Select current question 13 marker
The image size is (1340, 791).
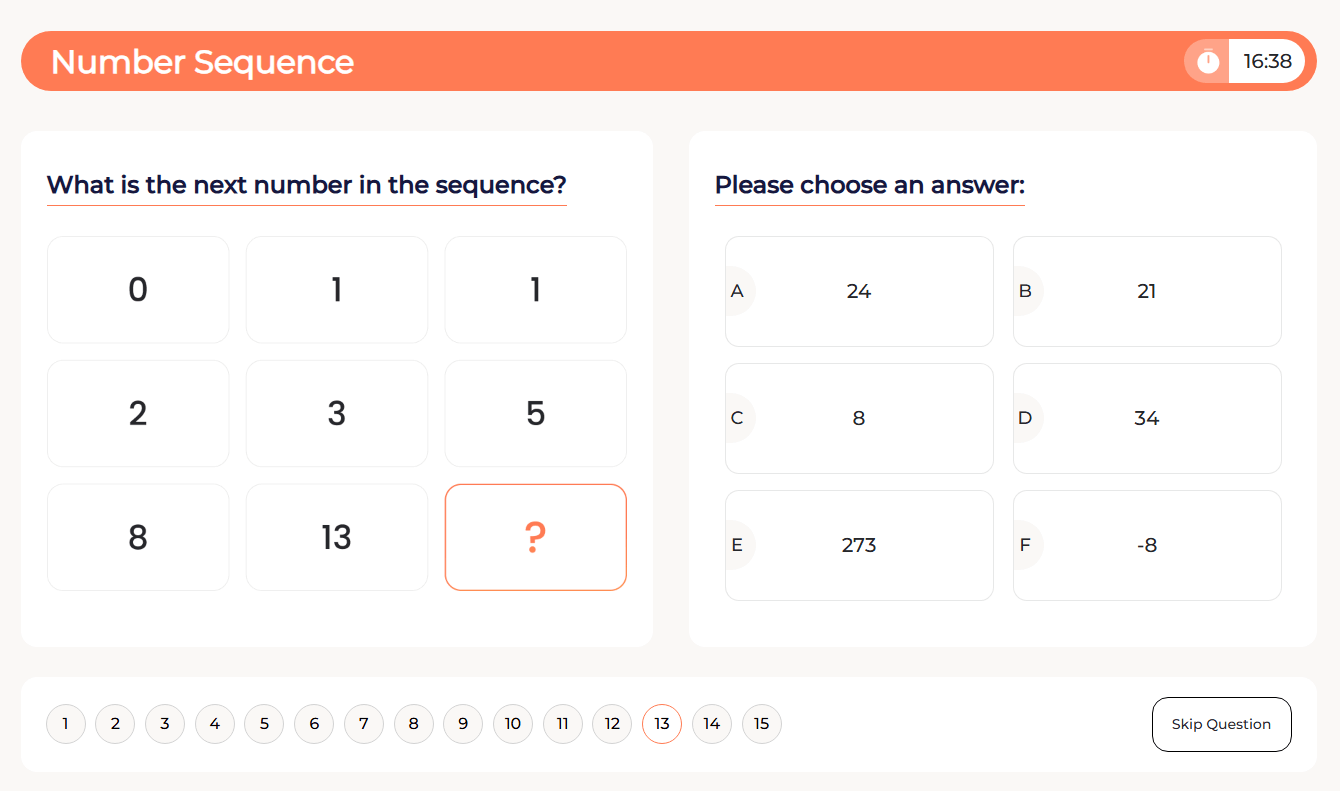(662, 724)
